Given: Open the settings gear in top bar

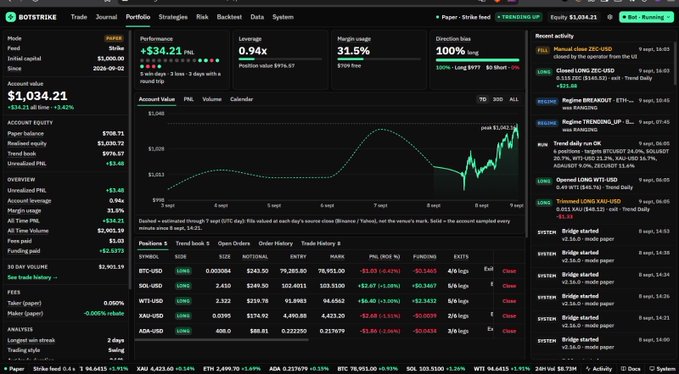Looking at the screenshot, I should pyautogui.click(x=610, y=17).
